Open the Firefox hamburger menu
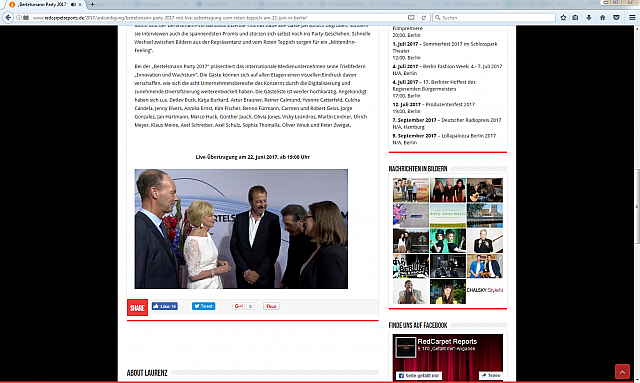This screenshot has width=640, height=383. click(x=632, y=18)
